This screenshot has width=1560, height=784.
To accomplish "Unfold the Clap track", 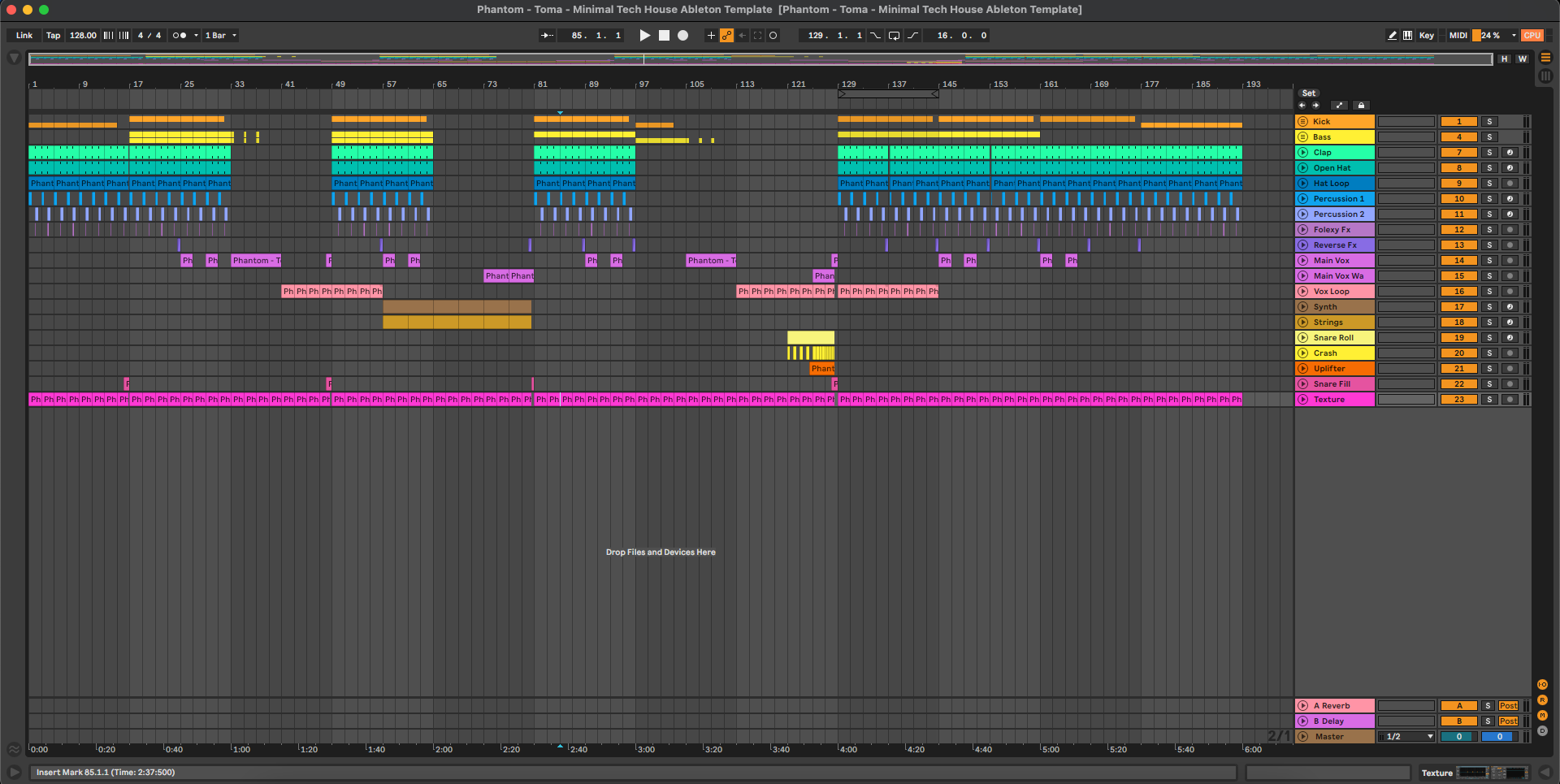I will coord(1303,153).
